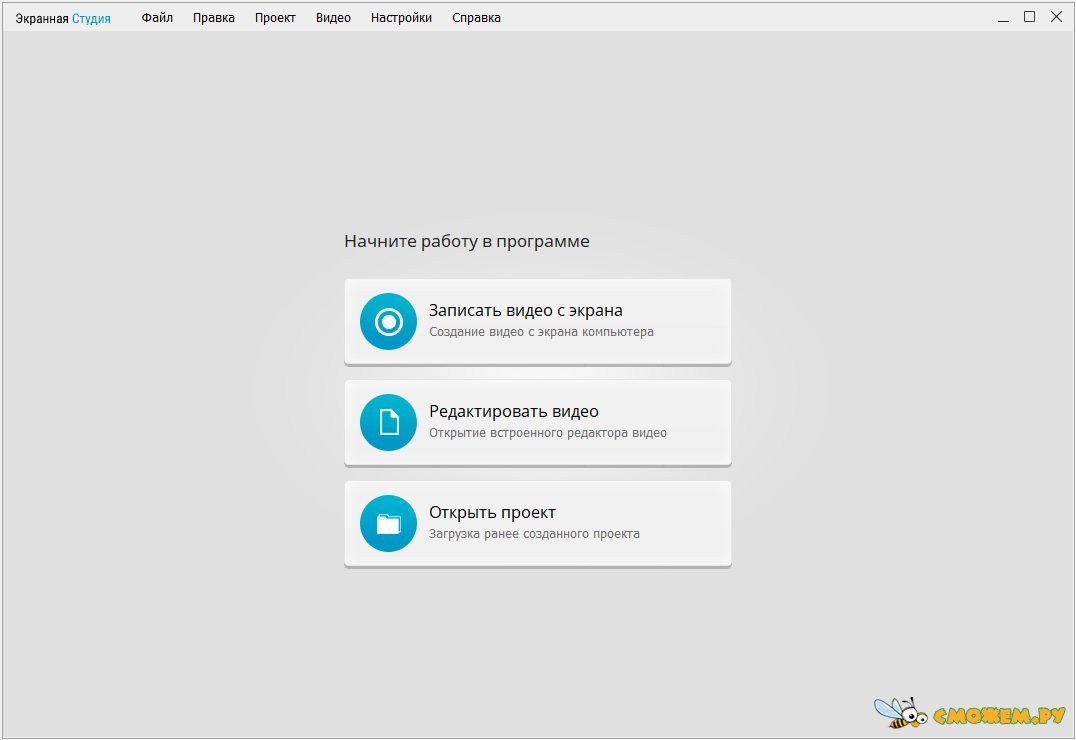Screen dimensions: 1076x740
Task: Open the Правка menu
Action: (x=214, y=18)
